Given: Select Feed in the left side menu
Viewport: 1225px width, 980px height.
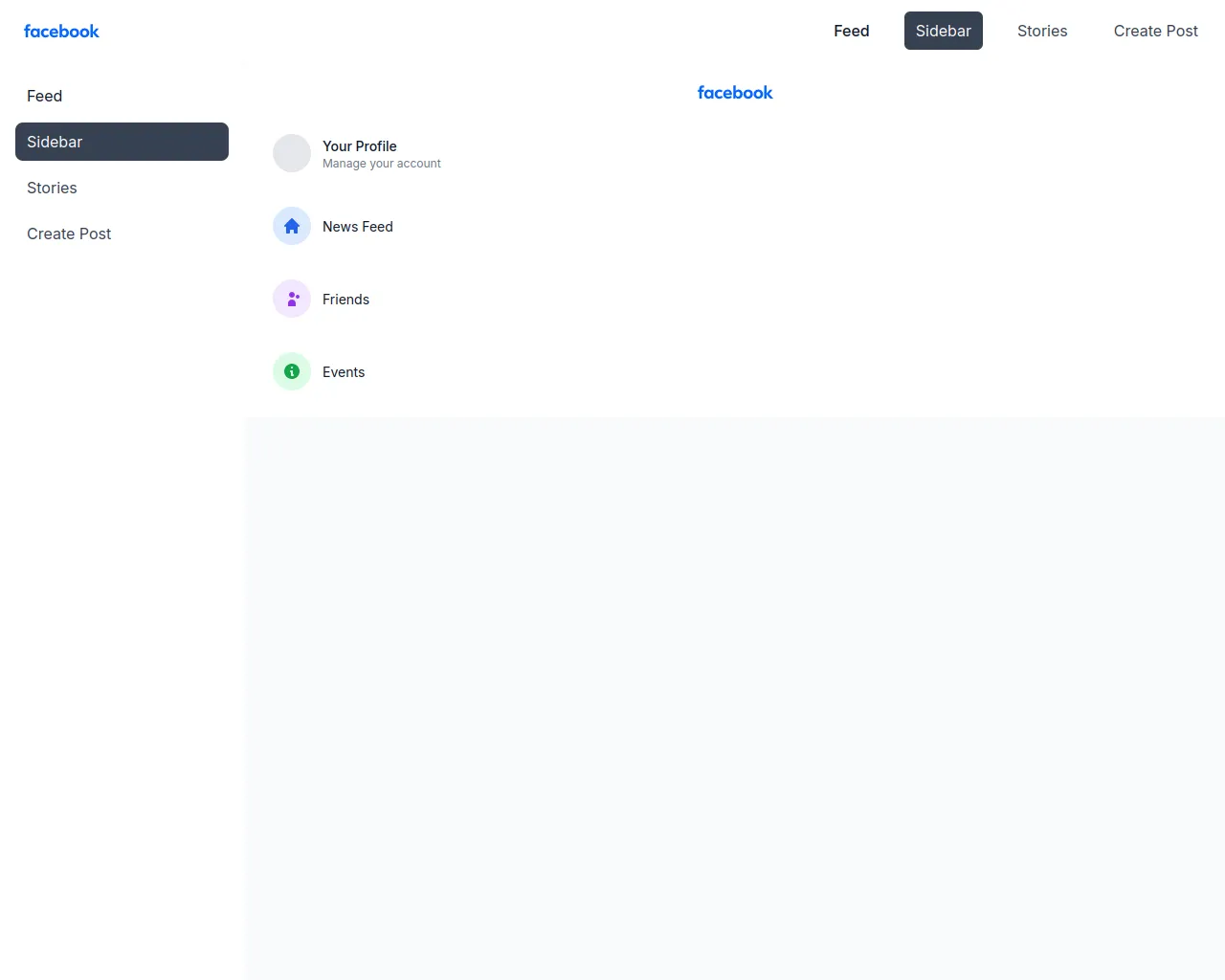Looking at the screenshot, I should point(45,96).
